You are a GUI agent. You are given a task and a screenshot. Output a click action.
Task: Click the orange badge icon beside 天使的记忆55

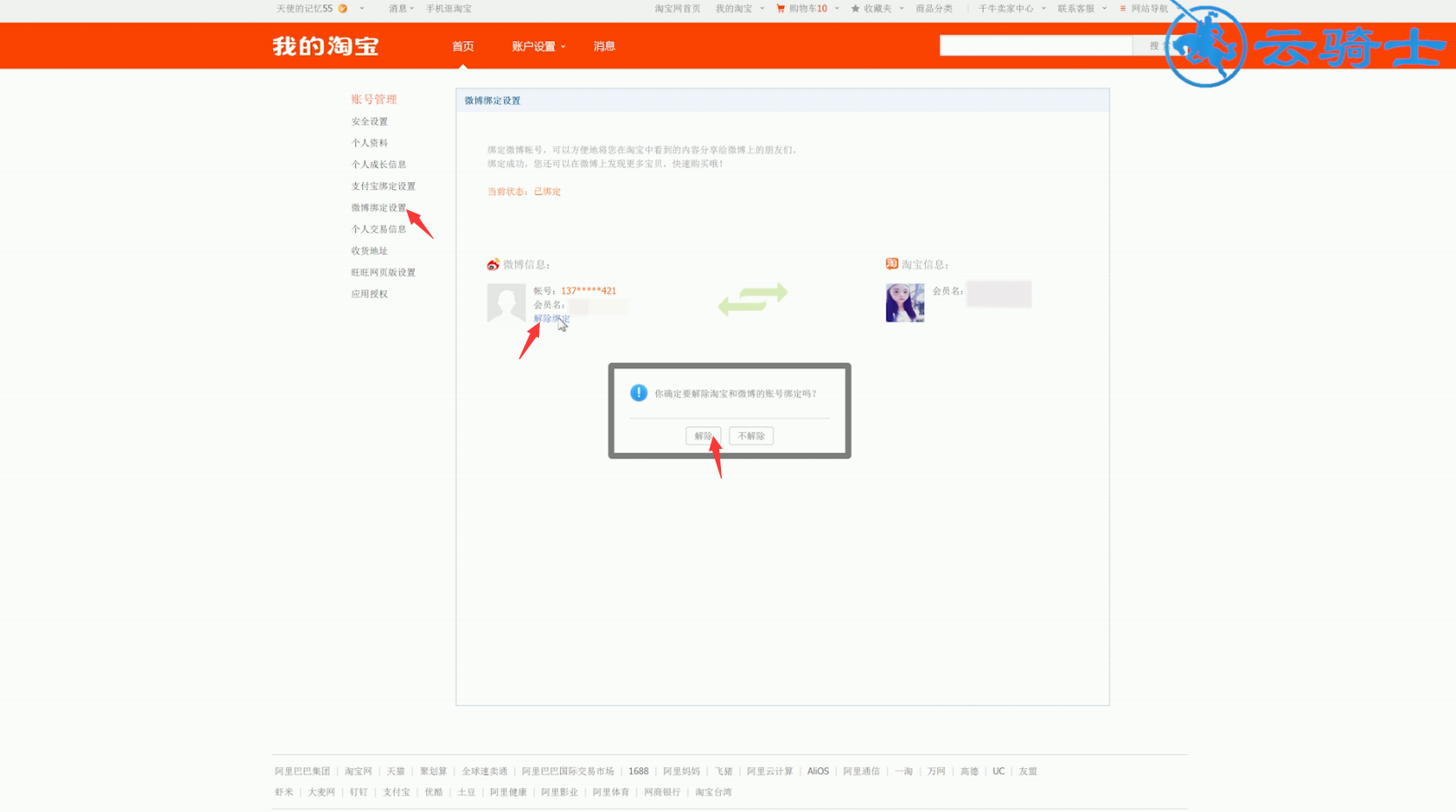click(343, 9)
